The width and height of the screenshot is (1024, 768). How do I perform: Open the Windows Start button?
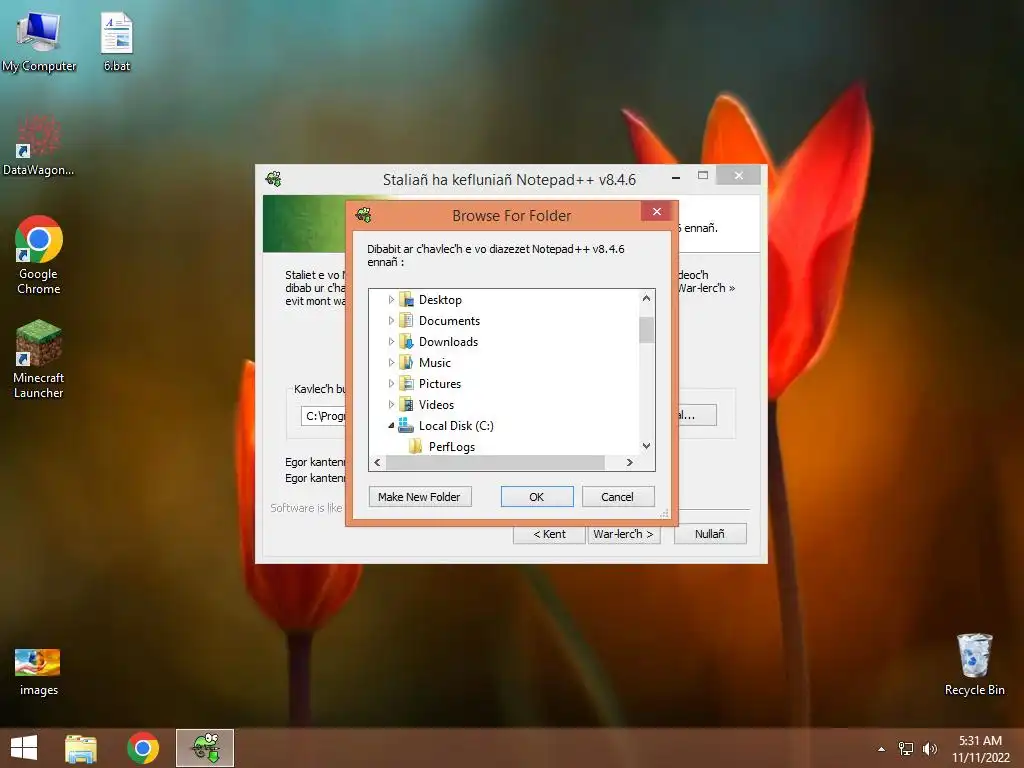point(24,748)
